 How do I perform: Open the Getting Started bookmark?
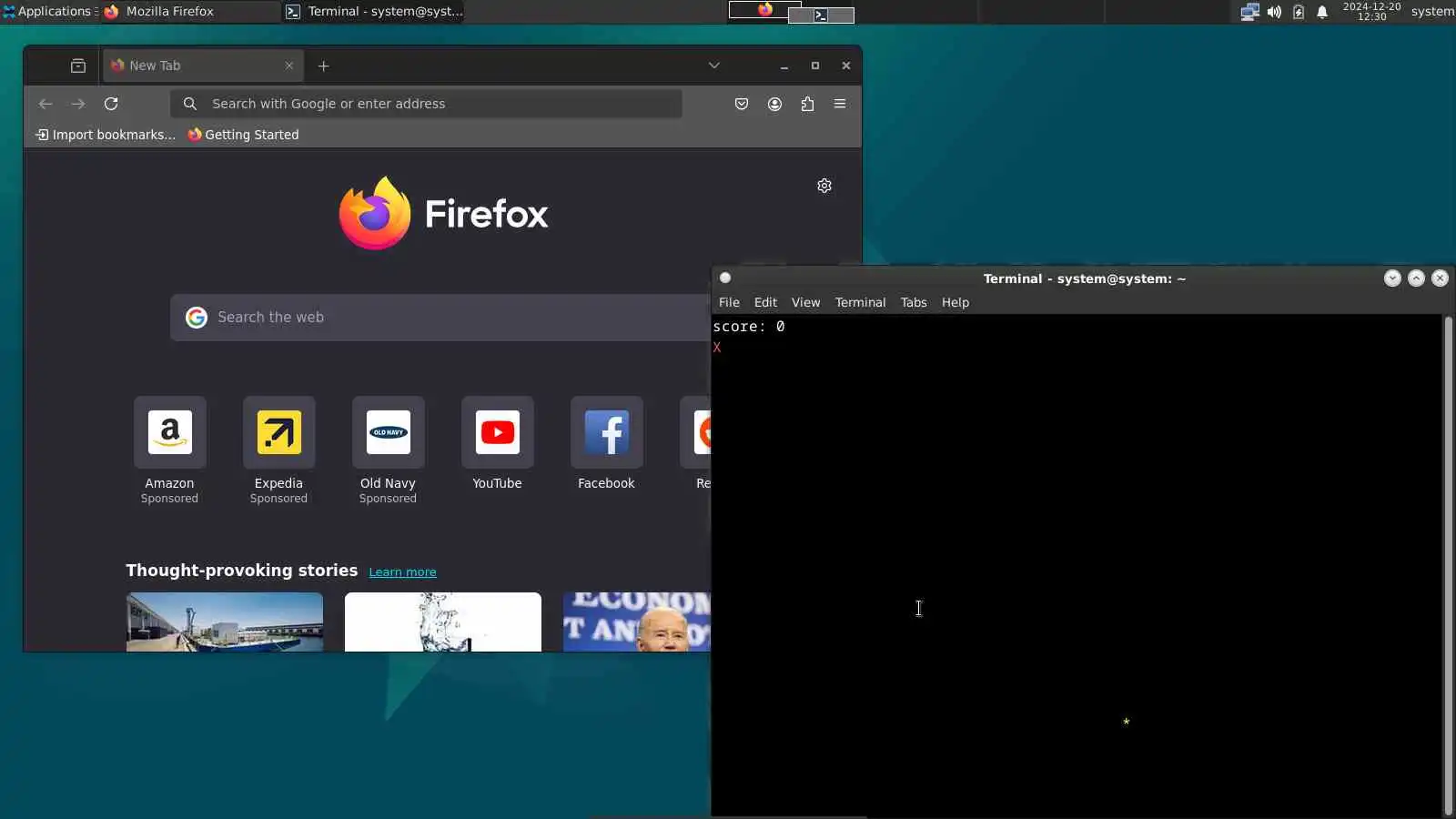tap(243, 135)
